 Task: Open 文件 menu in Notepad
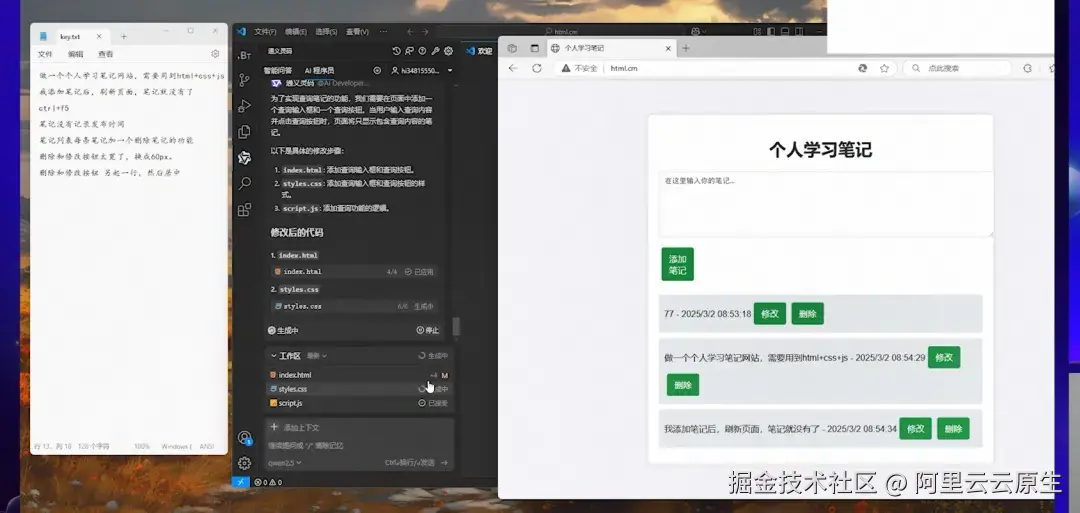45,54
